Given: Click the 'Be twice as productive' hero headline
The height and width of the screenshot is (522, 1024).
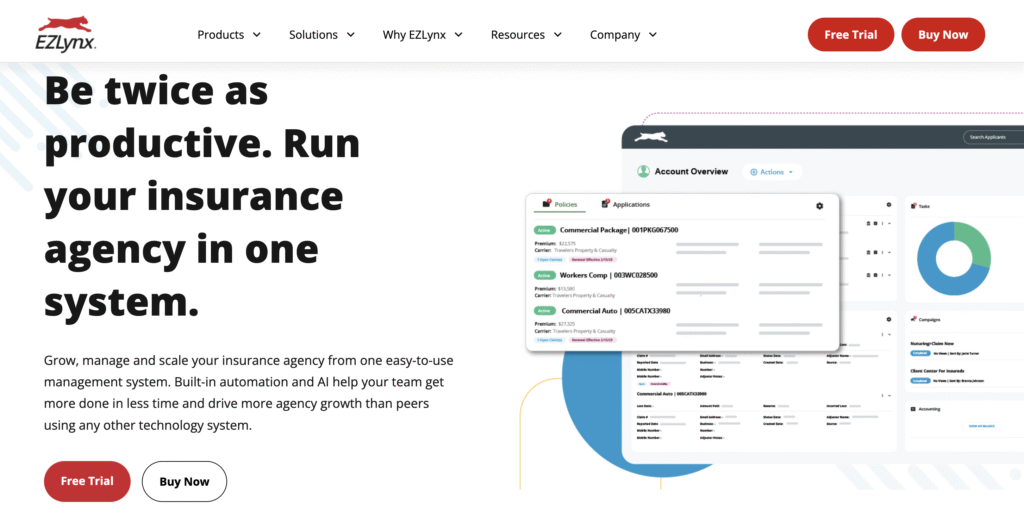Looking at the screenshot, I should tap(202, 197).
